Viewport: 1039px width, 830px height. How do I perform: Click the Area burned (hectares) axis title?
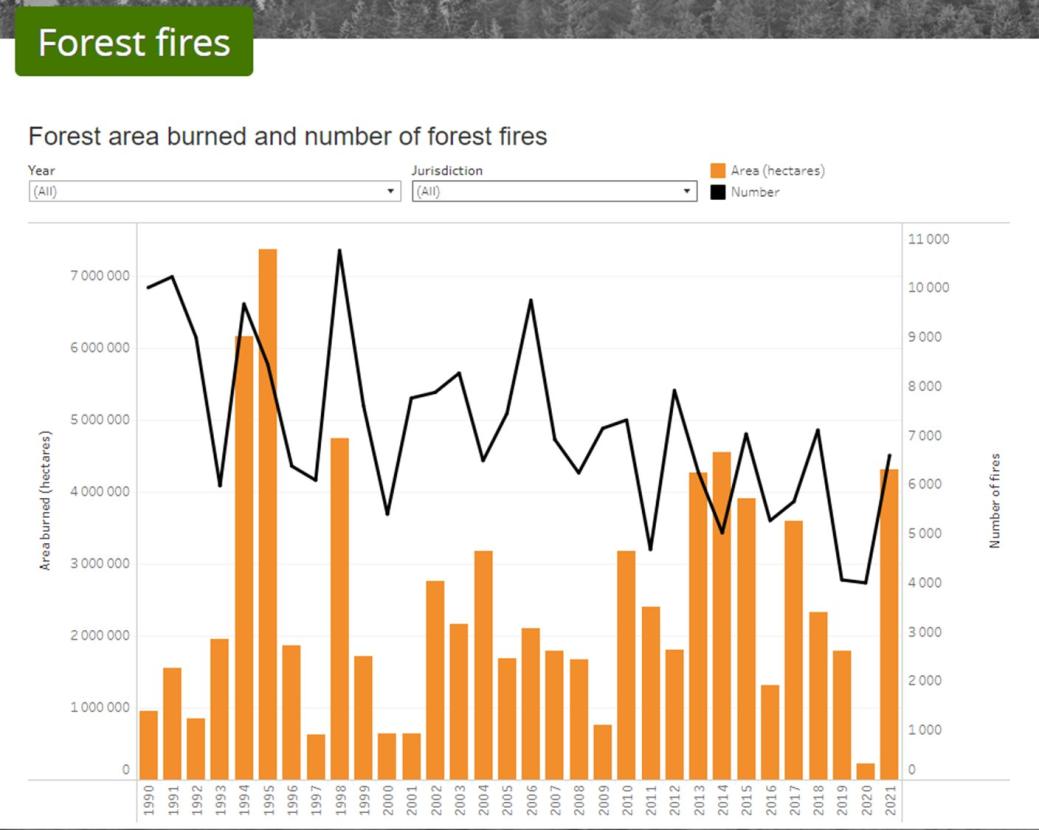(x=45, y=500)
